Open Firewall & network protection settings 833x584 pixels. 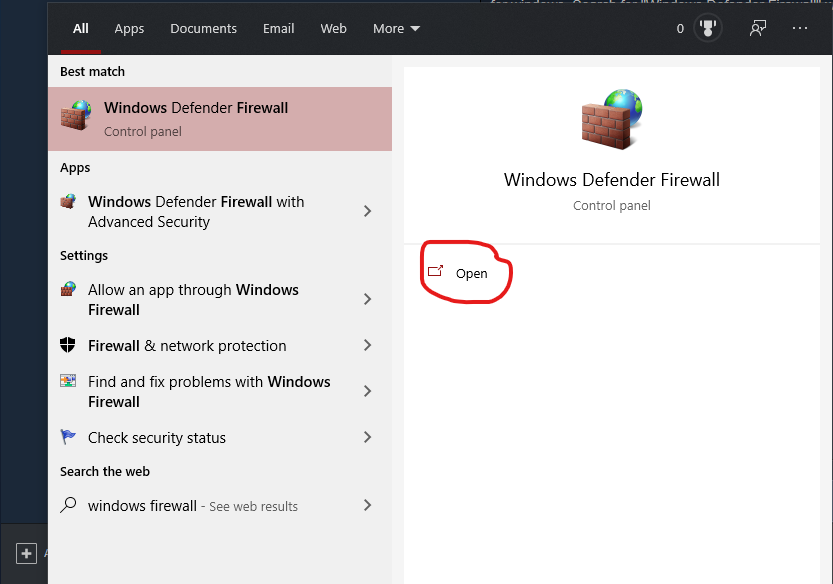click(220, 345)
